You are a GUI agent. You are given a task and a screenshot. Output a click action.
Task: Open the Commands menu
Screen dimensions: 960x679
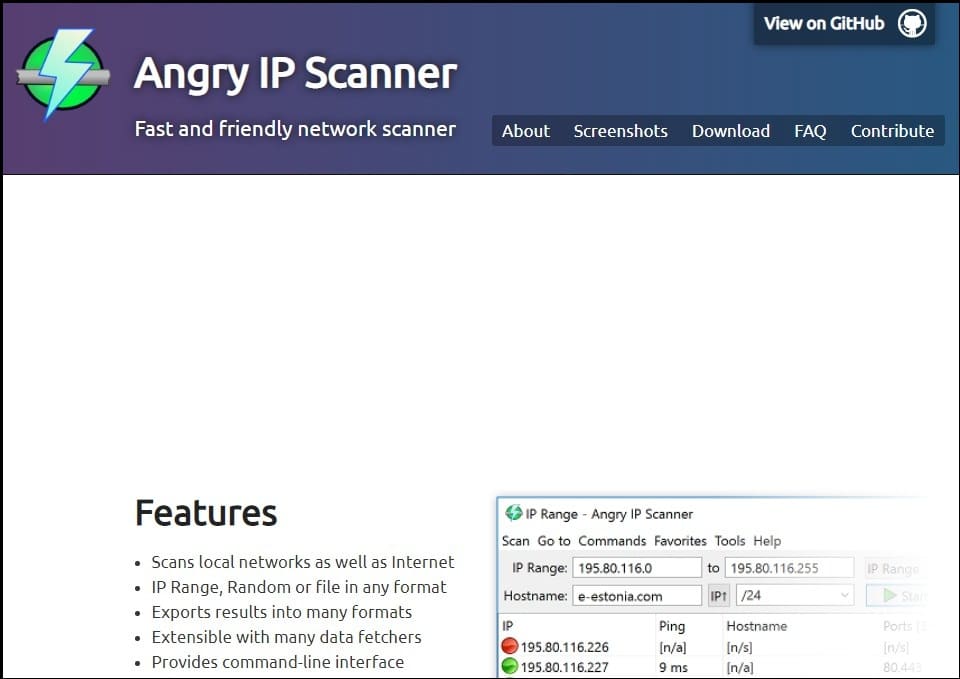point(612,541)
